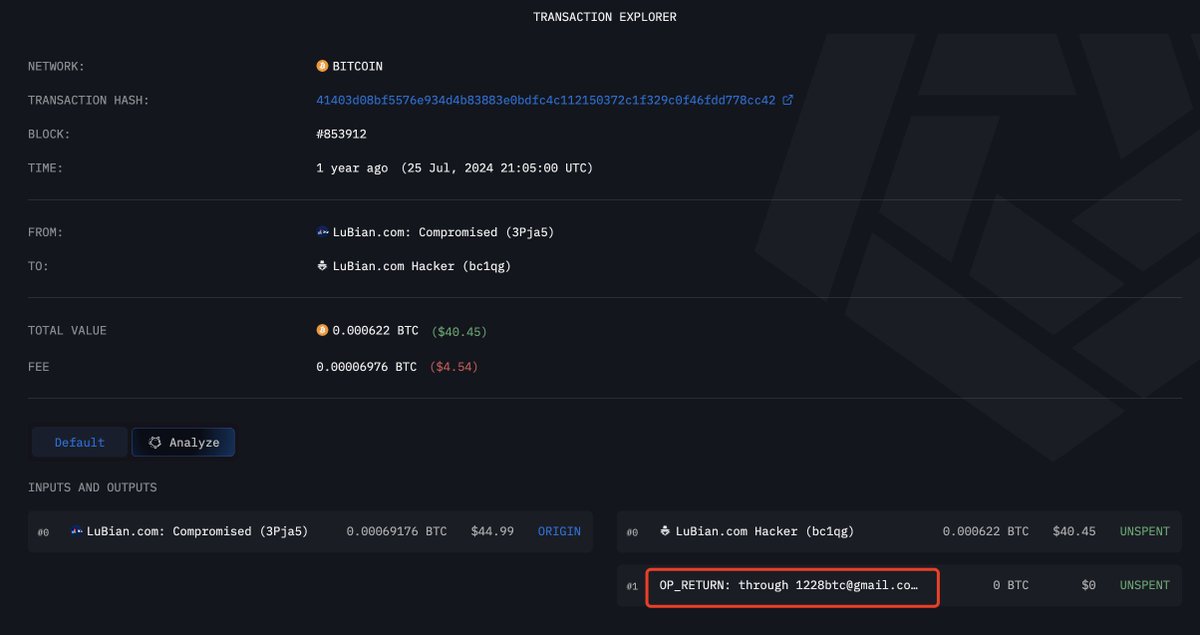Click the OP_RETURN output message text
This screenshot has height=635, width=1200.
point(788,585)
